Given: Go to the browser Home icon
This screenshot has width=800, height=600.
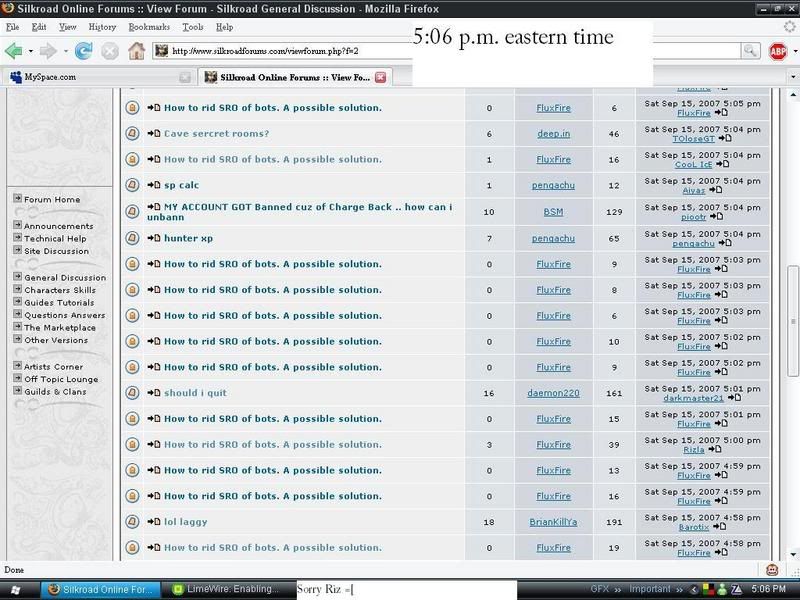Looking at the screenshot, I should (136, 51).
